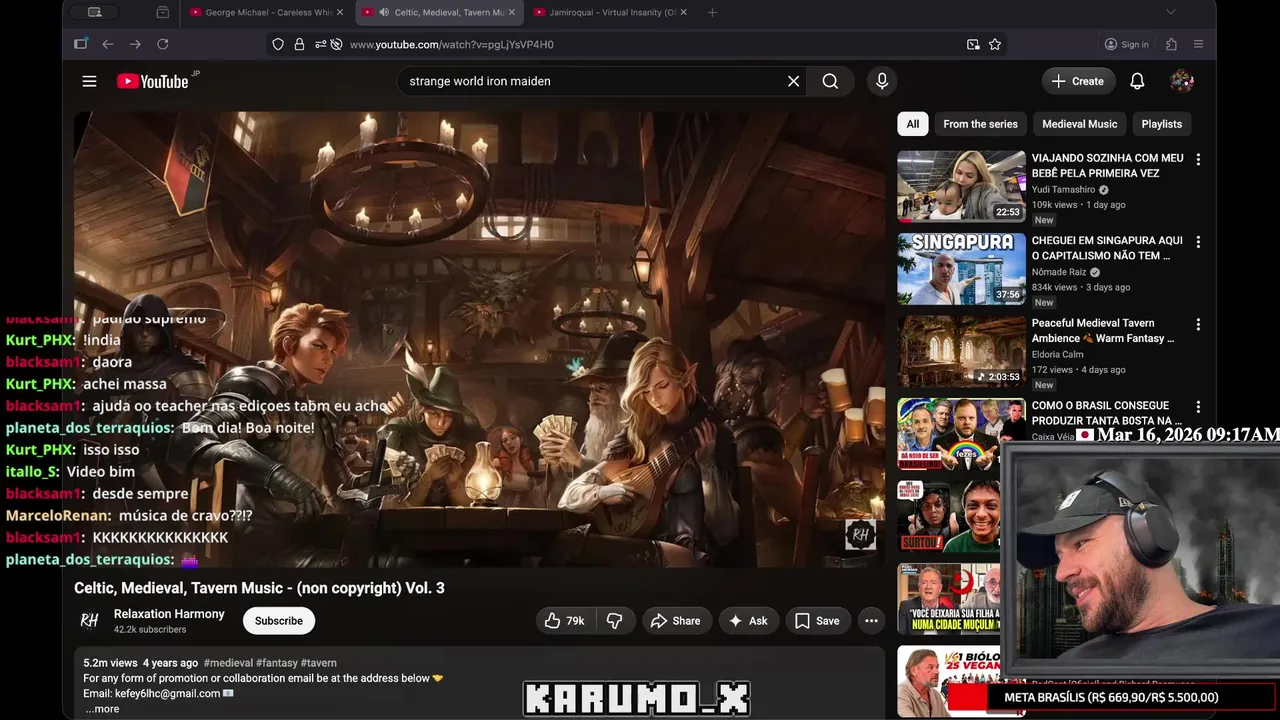This screenshot has width=1280, height=720.
Task: Close the George Michael browser tab
Action: tap(340, 12)
